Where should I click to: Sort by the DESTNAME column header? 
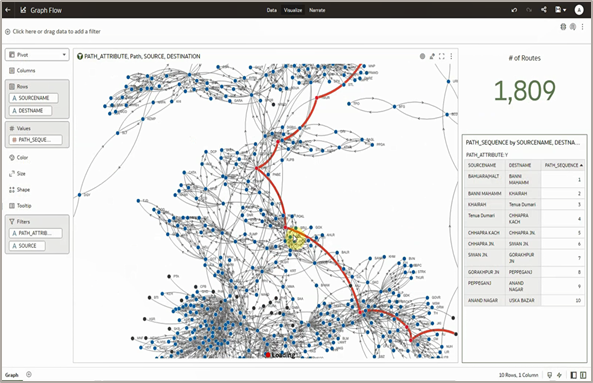[523, 165]
